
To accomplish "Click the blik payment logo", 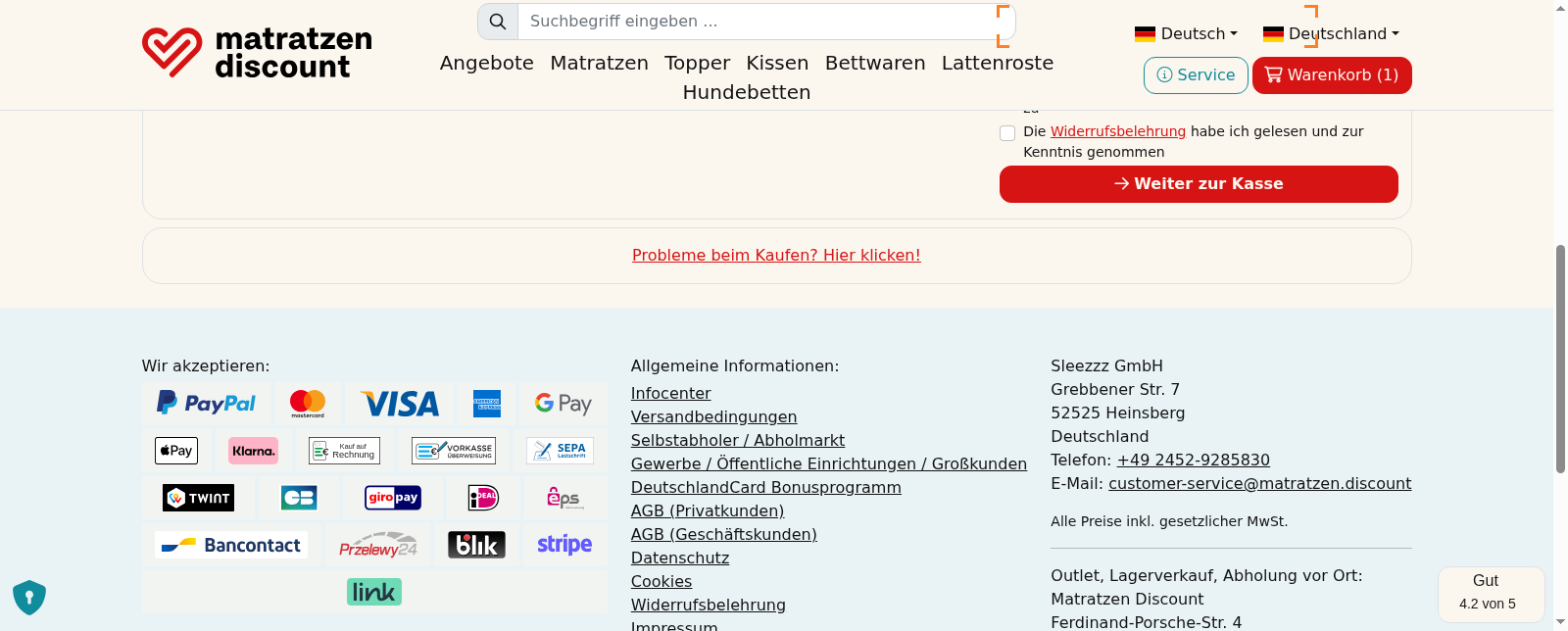I will (x=476, y=545).
